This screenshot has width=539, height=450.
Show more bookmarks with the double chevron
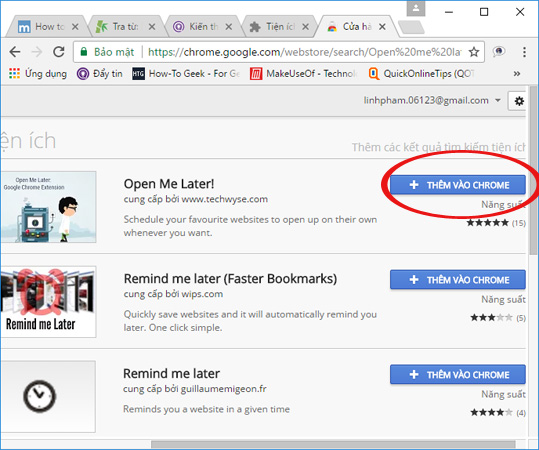[517, 74]
